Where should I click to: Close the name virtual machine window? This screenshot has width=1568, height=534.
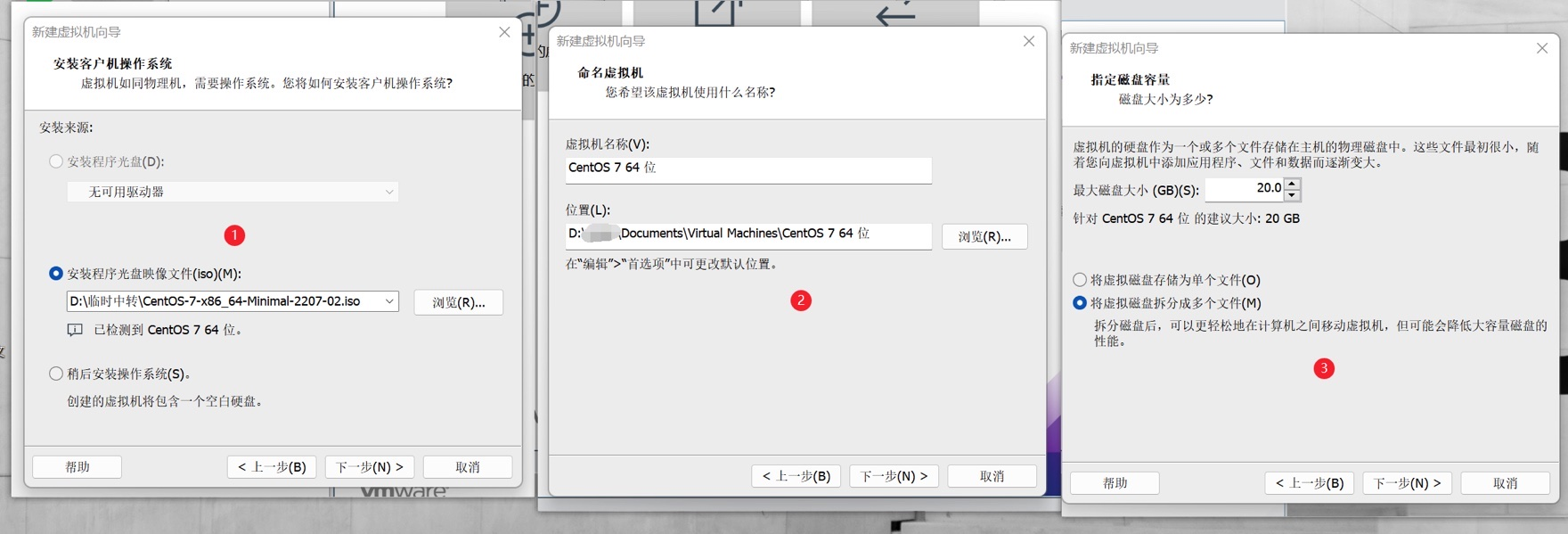coord(1029,41)
